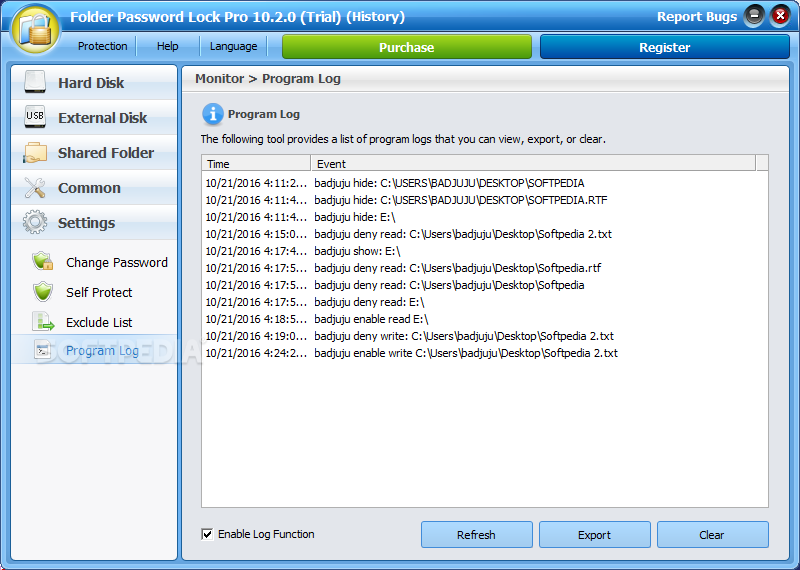
Task: Select the 'badjuju enable read E:\' row
Action: tap(485, 319)
